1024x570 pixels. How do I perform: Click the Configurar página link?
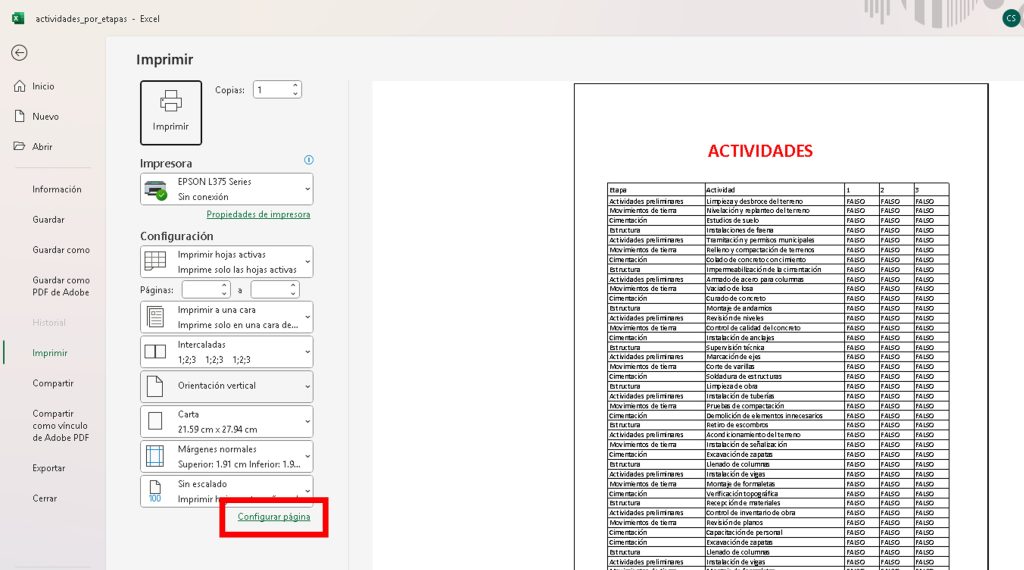[x=274, y=517]
